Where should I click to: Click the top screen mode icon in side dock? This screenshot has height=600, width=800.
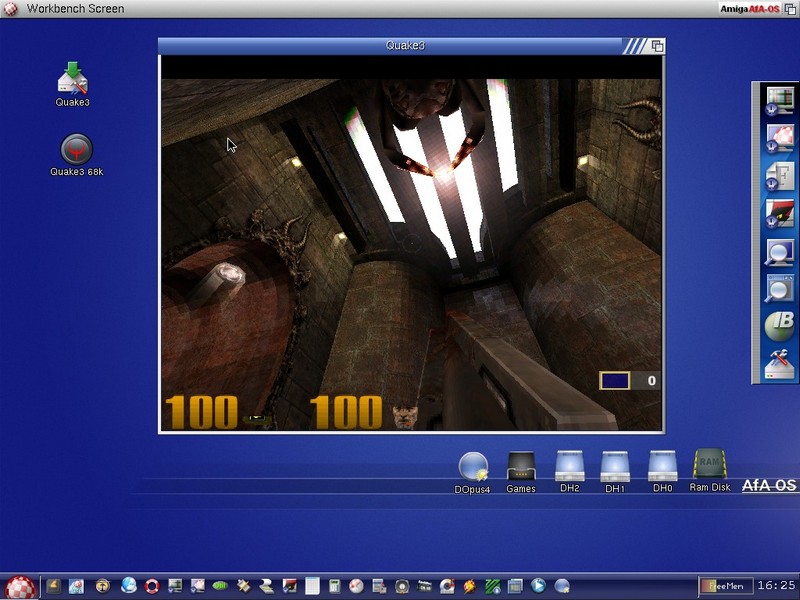[779, 100]
